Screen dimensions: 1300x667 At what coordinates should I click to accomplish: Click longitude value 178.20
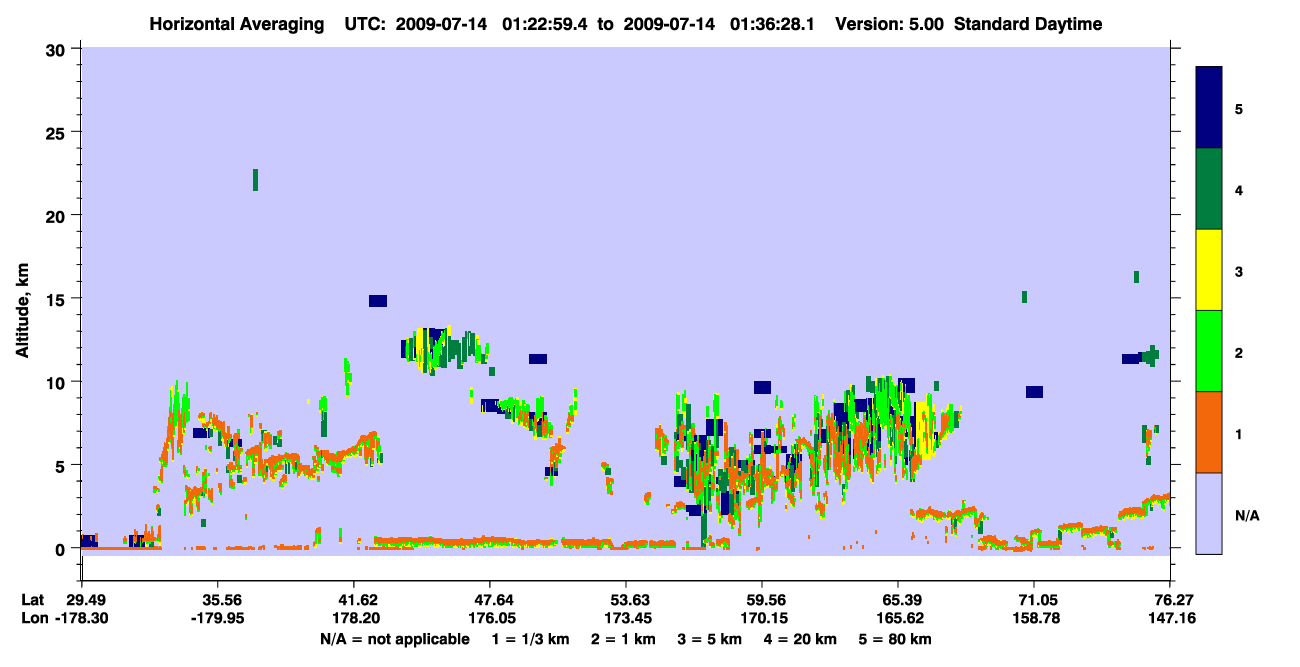[x=357, y=619]
